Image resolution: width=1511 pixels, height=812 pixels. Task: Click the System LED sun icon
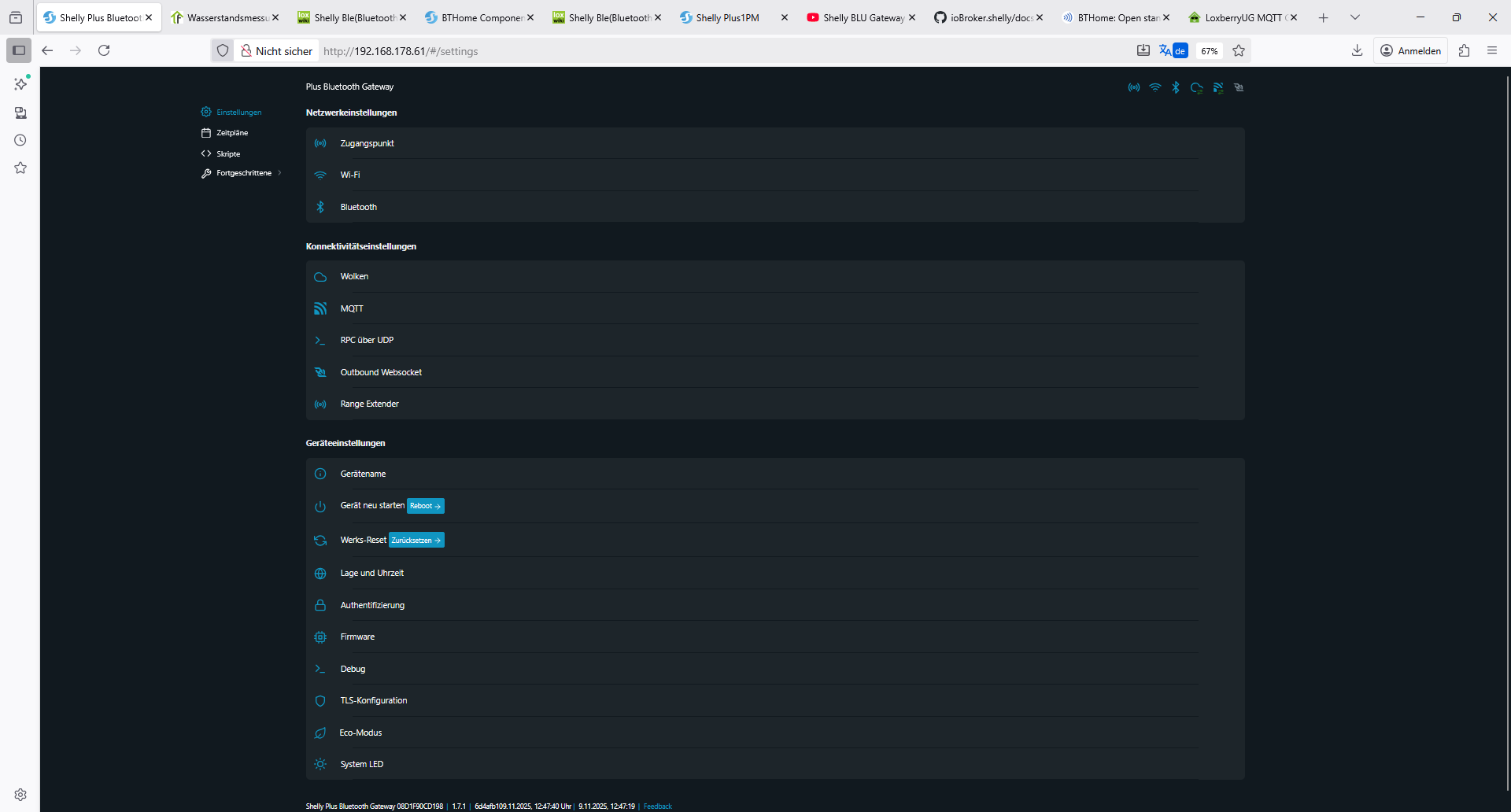(320, 764)
